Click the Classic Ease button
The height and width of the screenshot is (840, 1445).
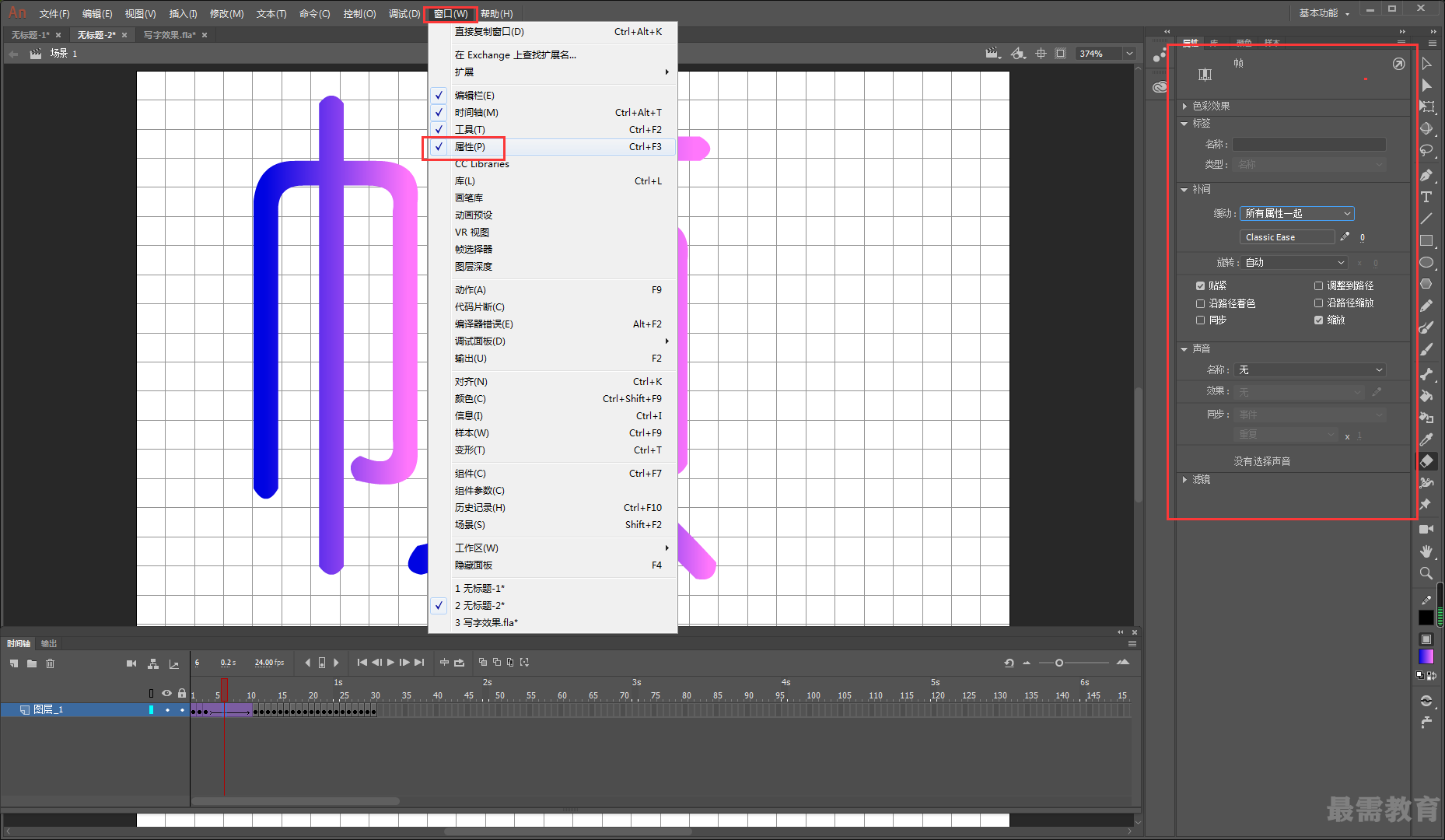coord(1287,237)
